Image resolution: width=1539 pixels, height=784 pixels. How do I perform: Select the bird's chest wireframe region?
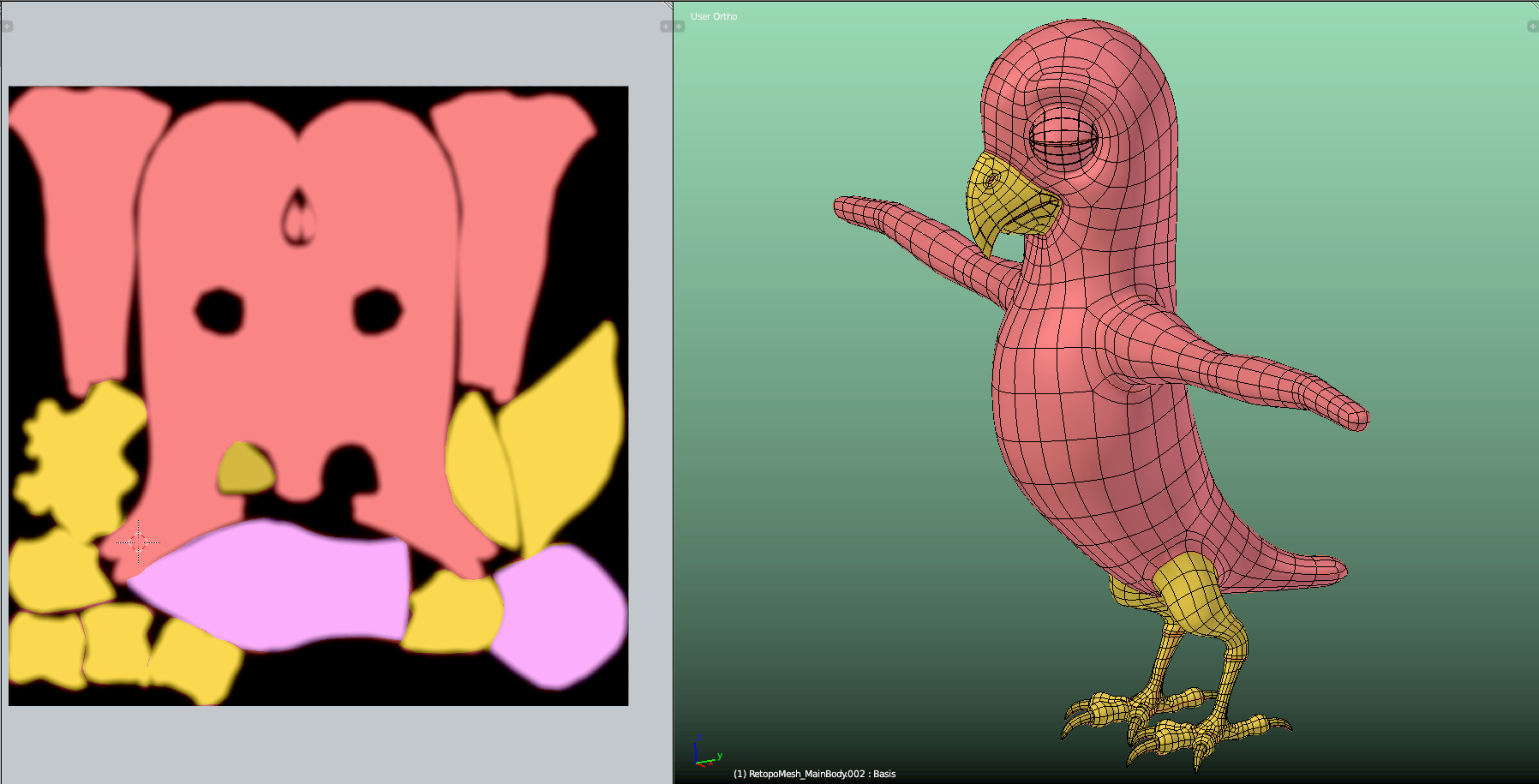[1054, 411]
